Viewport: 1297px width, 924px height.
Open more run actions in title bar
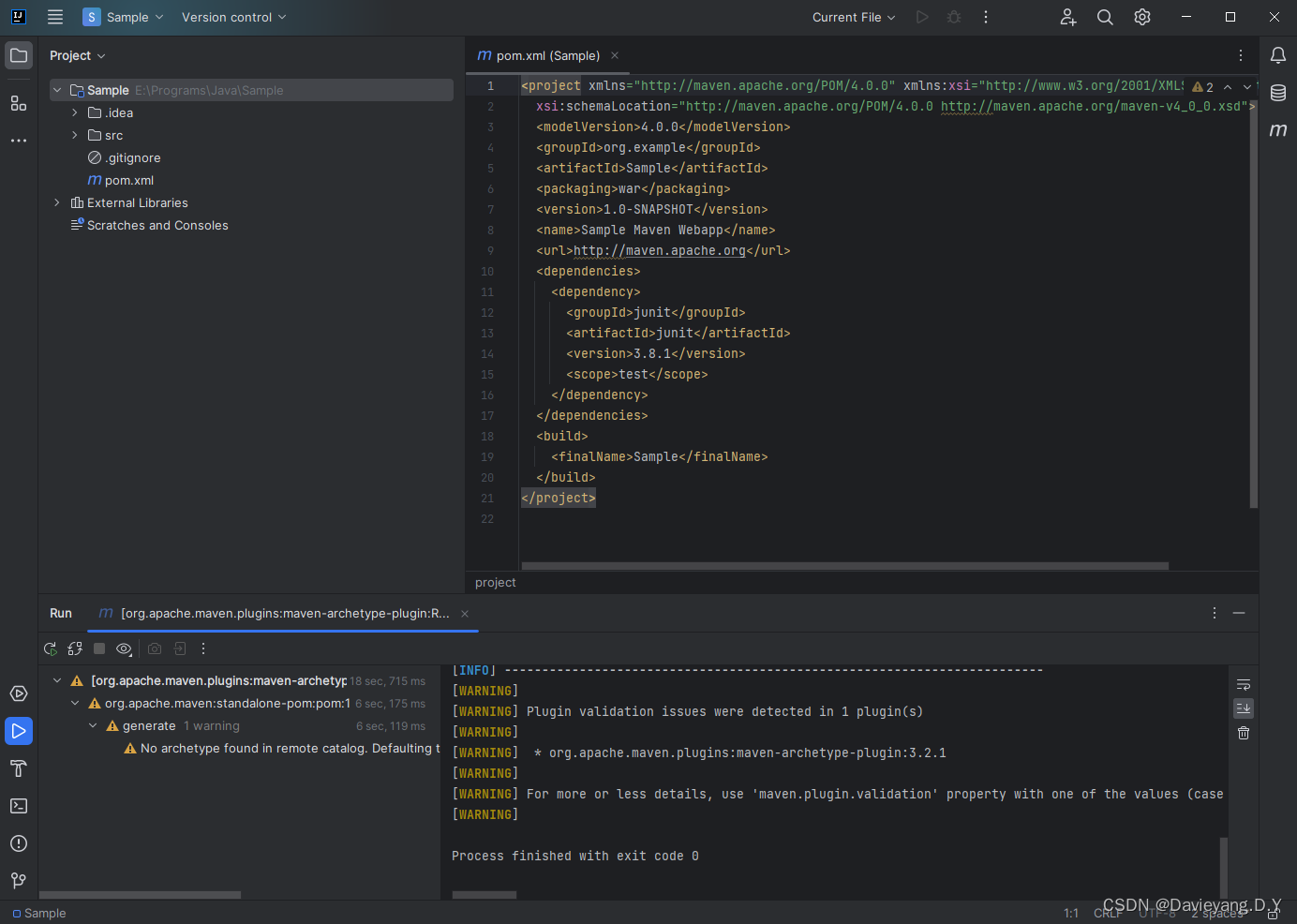pos(986,17)
